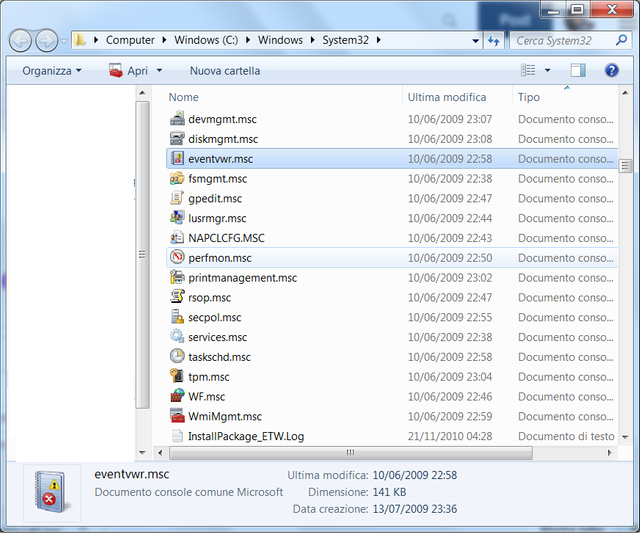Click the file list vertical scrollbar thumb
This screenshot has width=640, height=535.
point(625,166)
